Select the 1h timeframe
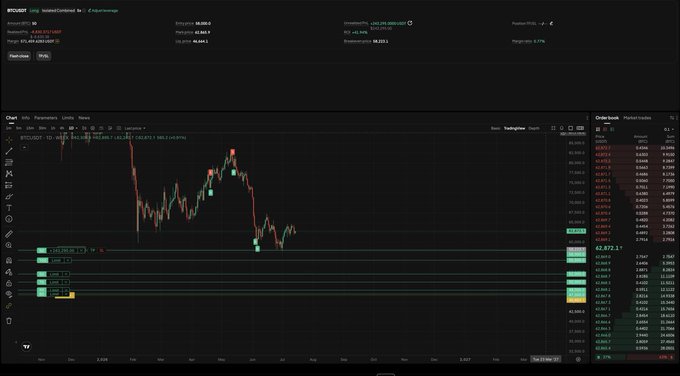Viewport: 680px width, 376px height. tap(53, 128)
